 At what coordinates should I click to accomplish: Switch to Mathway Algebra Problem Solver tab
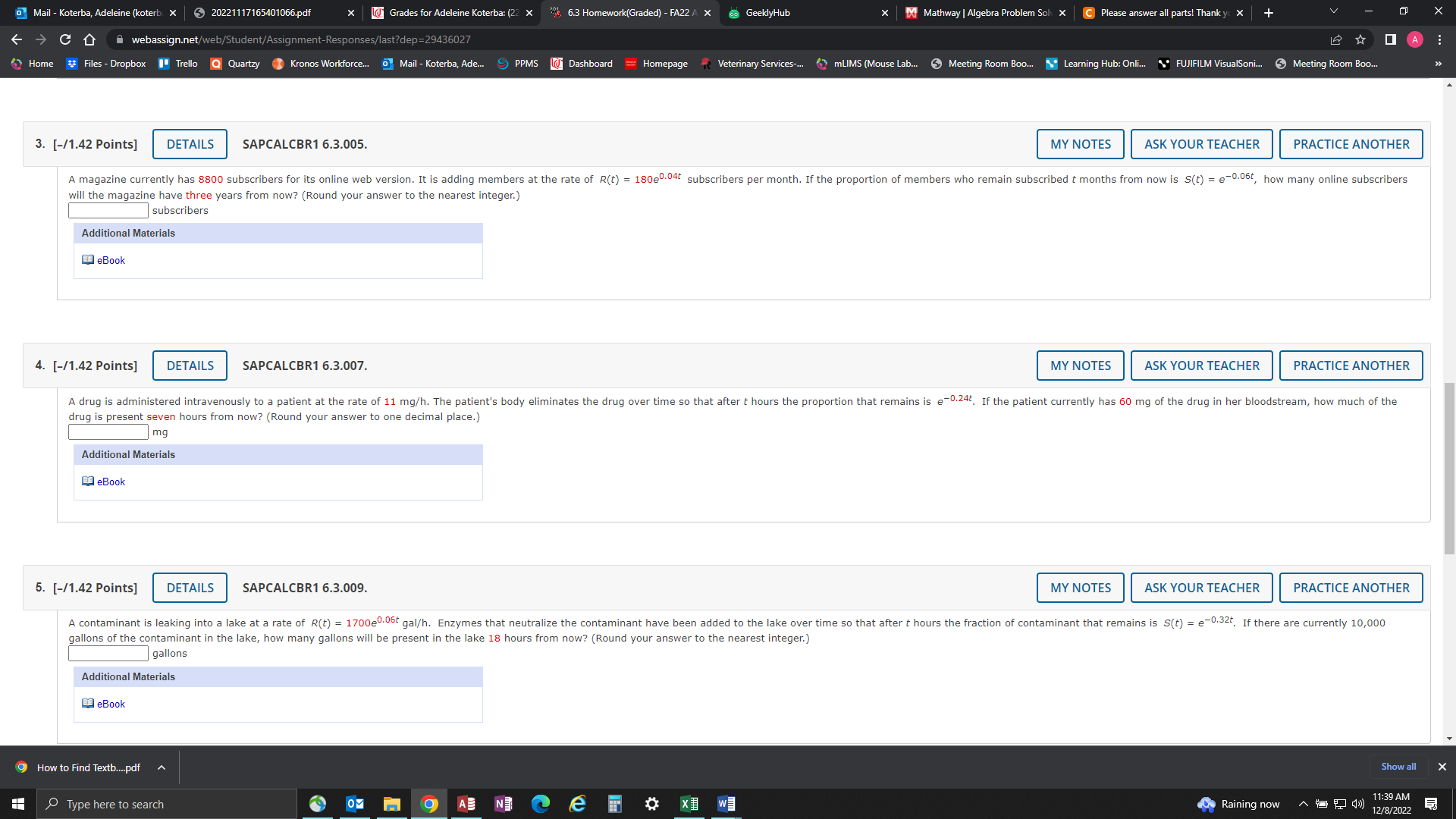point(985,13)
